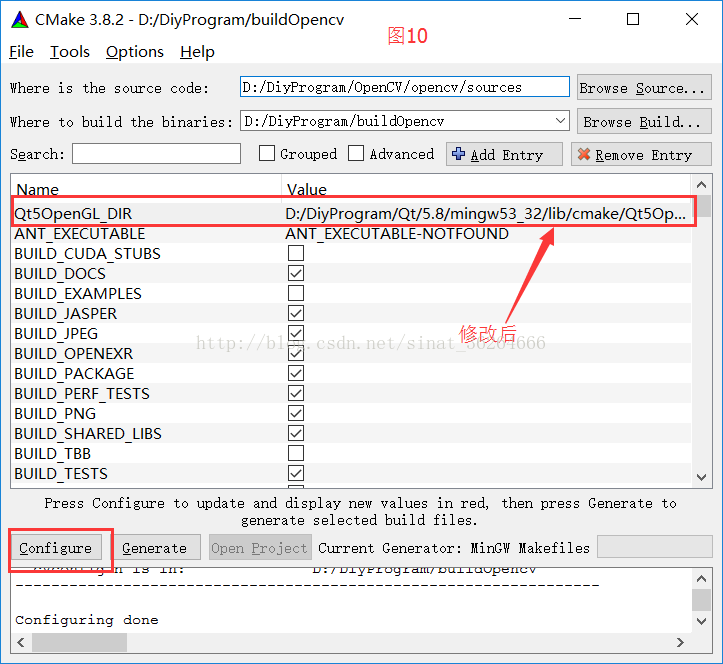This screenshot has height=664, width=723.
Task: Open the File menu
Action: point(21,52)
